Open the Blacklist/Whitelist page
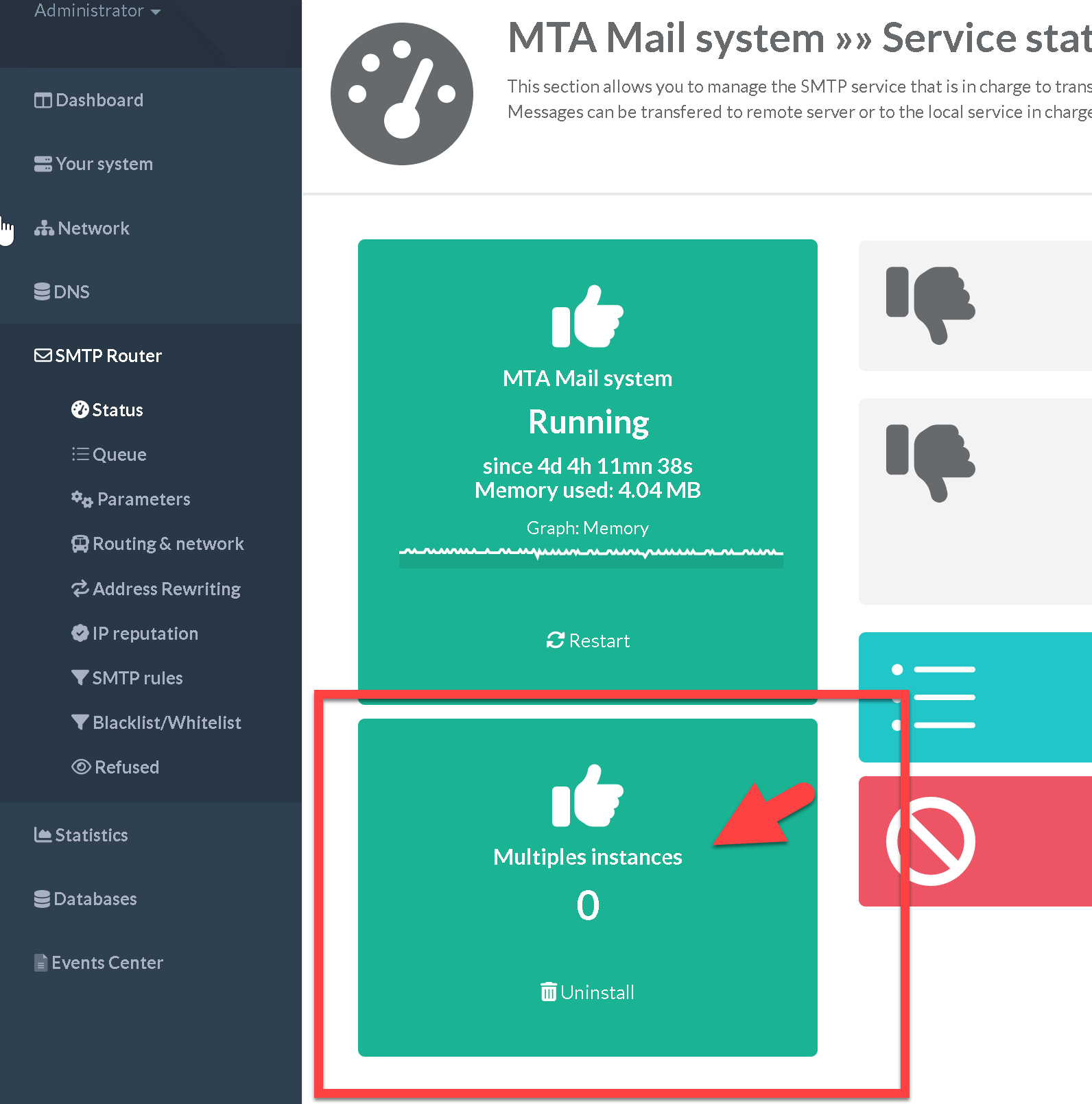This screenshot has height=1104, width=1092. pyautogui.click(x=166, y=723)
